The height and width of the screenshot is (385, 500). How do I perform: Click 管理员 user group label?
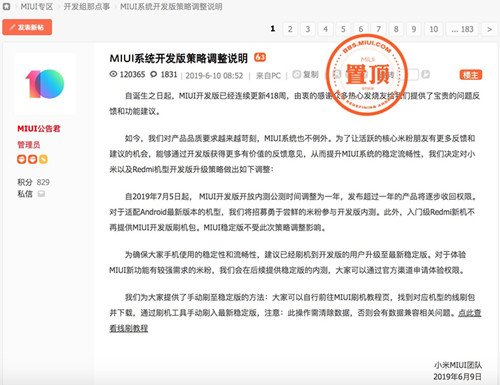(29, 145)
